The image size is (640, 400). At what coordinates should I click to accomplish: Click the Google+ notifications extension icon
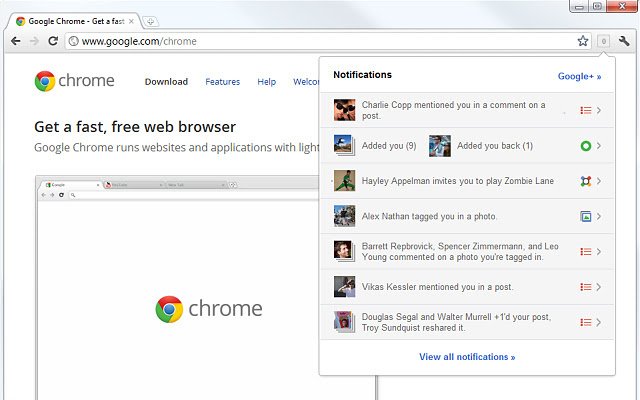click(x=604, y=41)
